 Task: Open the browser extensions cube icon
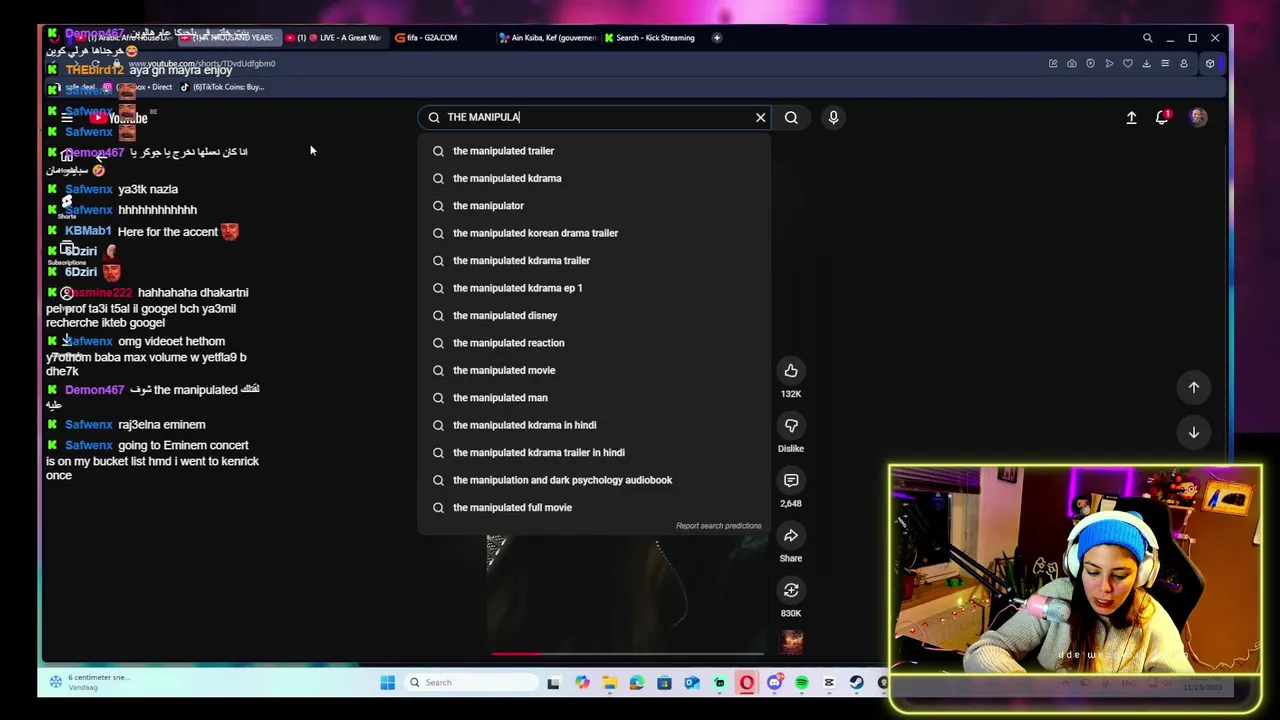[1209, 64]
